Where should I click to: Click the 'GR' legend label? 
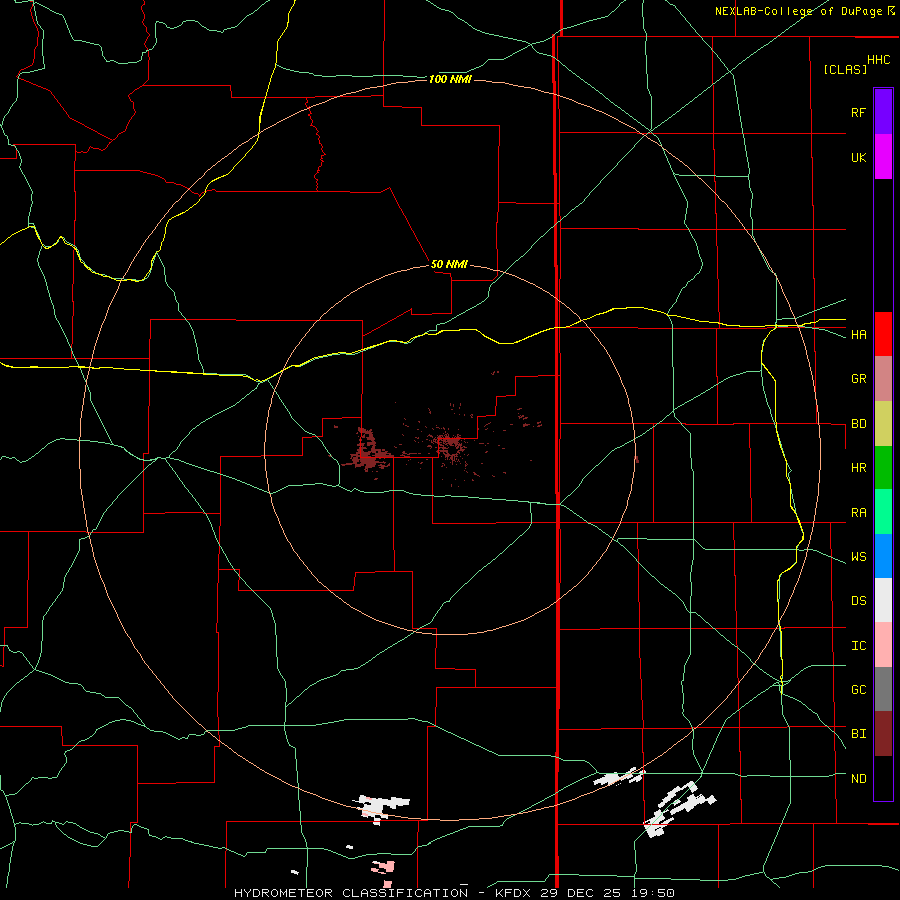[x=858, y=379]
